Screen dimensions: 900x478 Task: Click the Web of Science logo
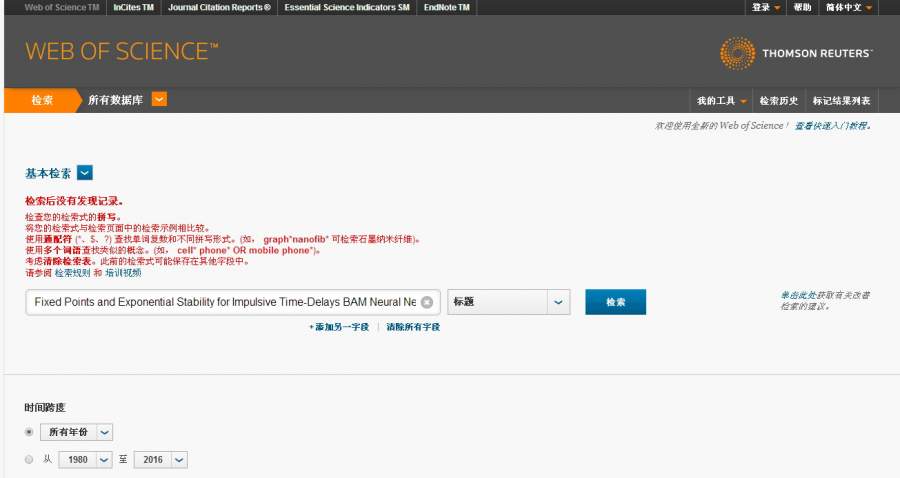122,52
